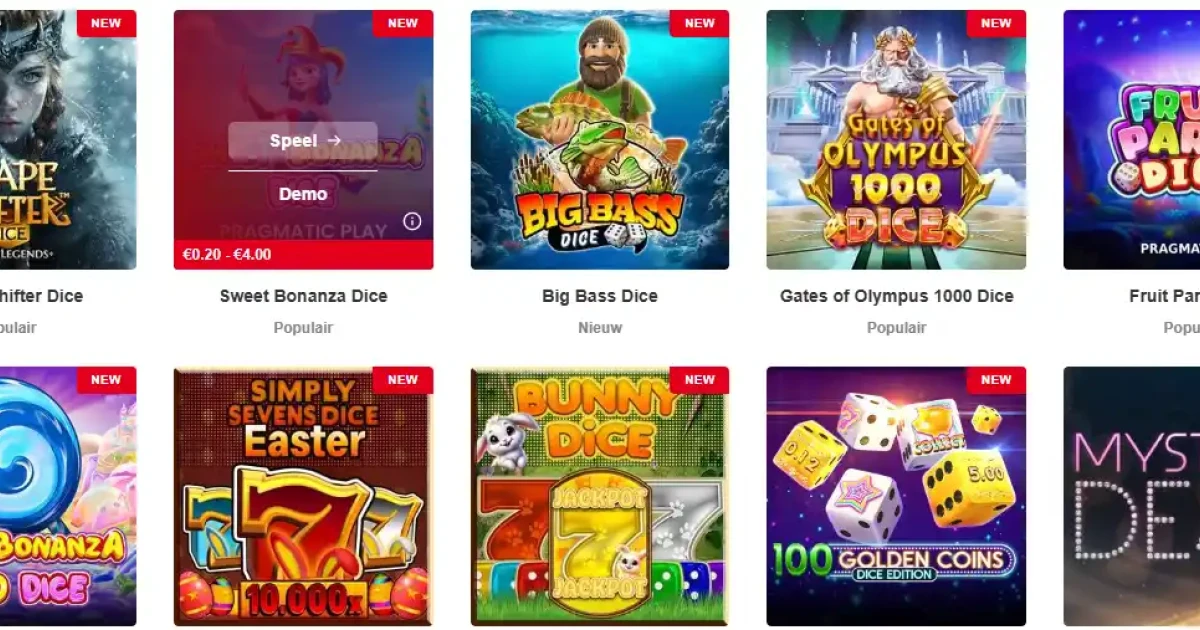Screen dimensions: 1200x630
Task: Open the Big Bass Dice game thumbnail
Action: pos(600,140)
